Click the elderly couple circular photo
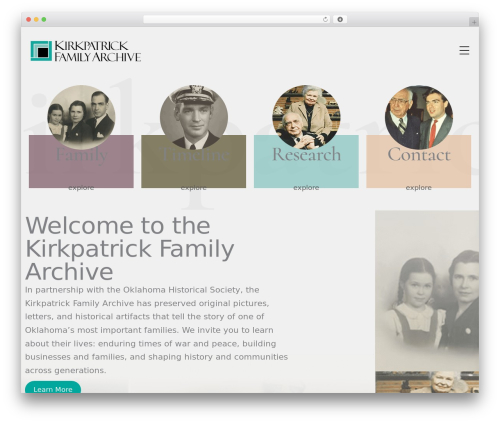The image size is (500, 423). pyautogui.click(x=306, y=116)
